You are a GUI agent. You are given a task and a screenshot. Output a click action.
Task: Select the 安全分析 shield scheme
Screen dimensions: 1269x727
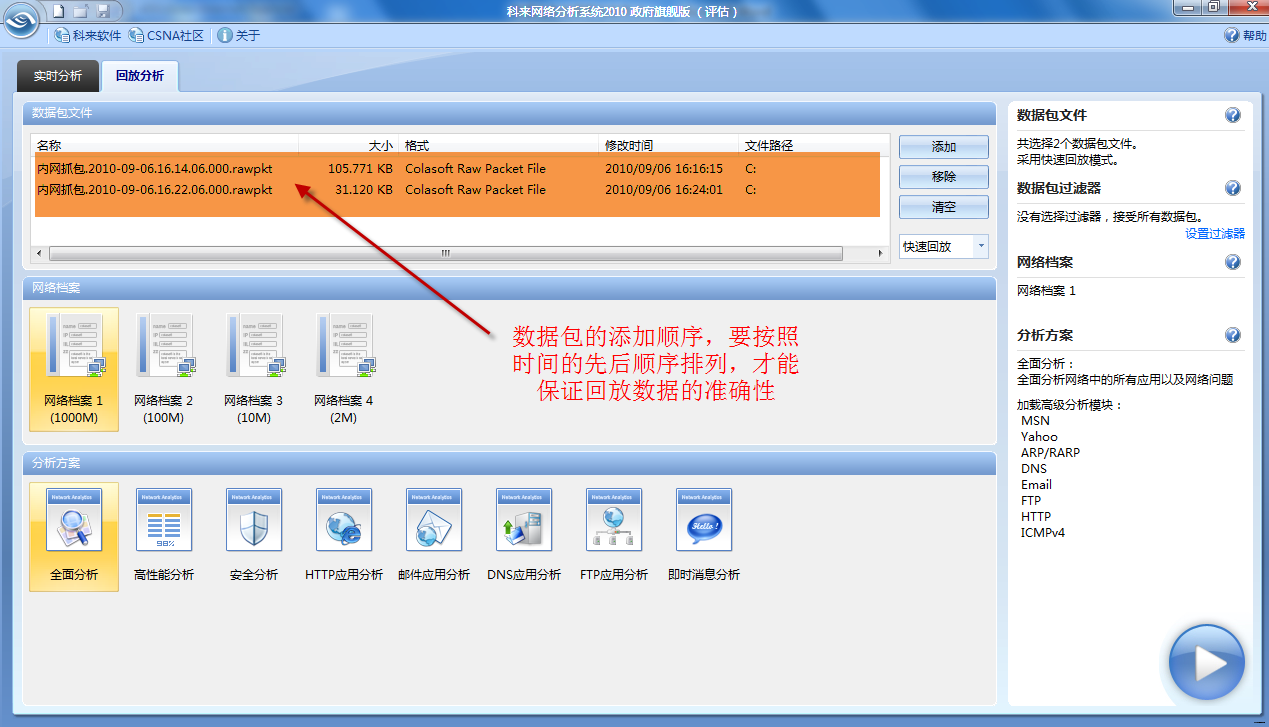pyautogui.click(x=254, y=537)
